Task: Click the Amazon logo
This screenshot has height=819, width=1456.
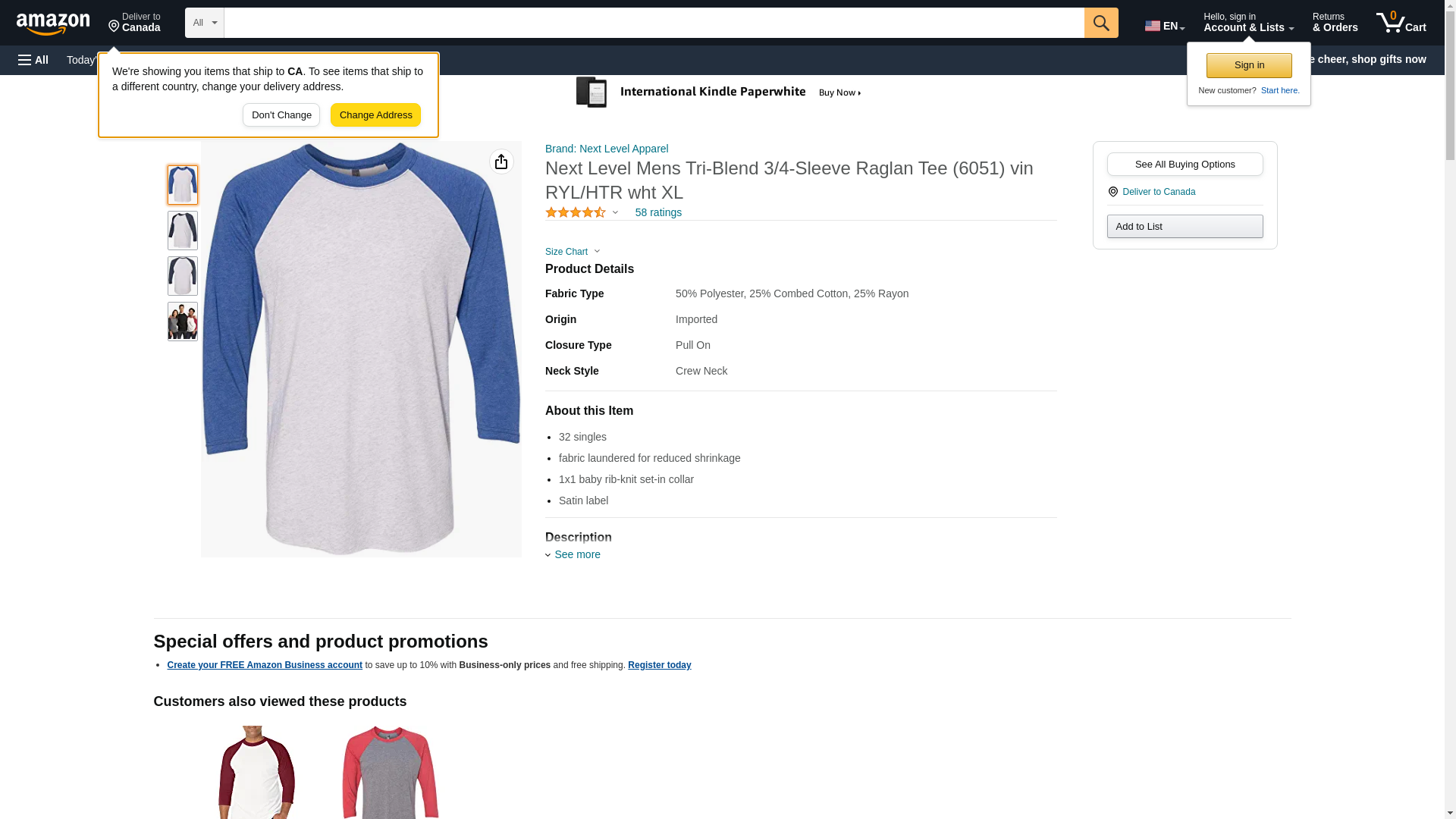Action: [x=53, y=24]
